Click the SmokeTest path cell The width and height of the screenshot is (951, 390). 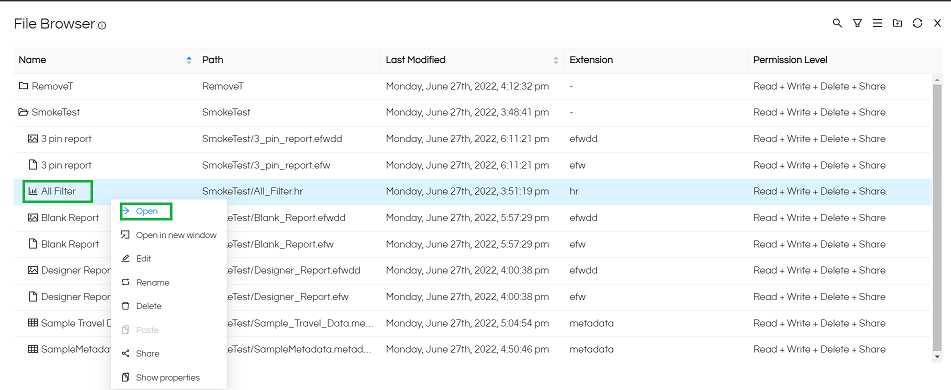pos(226,112)
